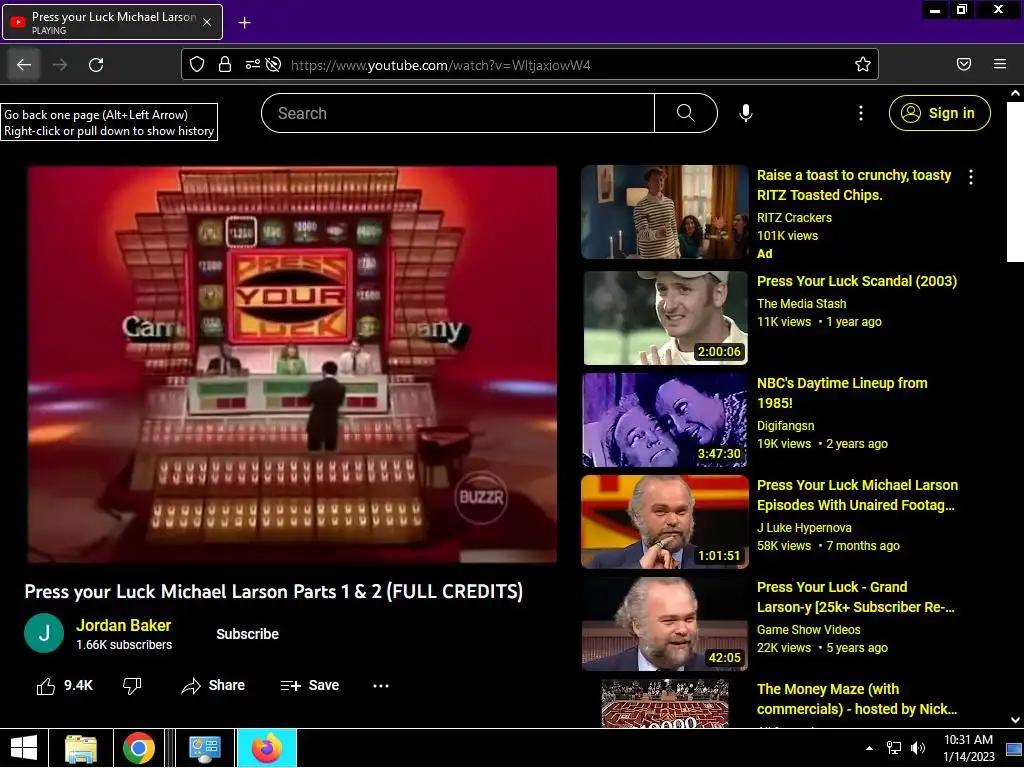Open the network tray icon

(x=893, y=748)
